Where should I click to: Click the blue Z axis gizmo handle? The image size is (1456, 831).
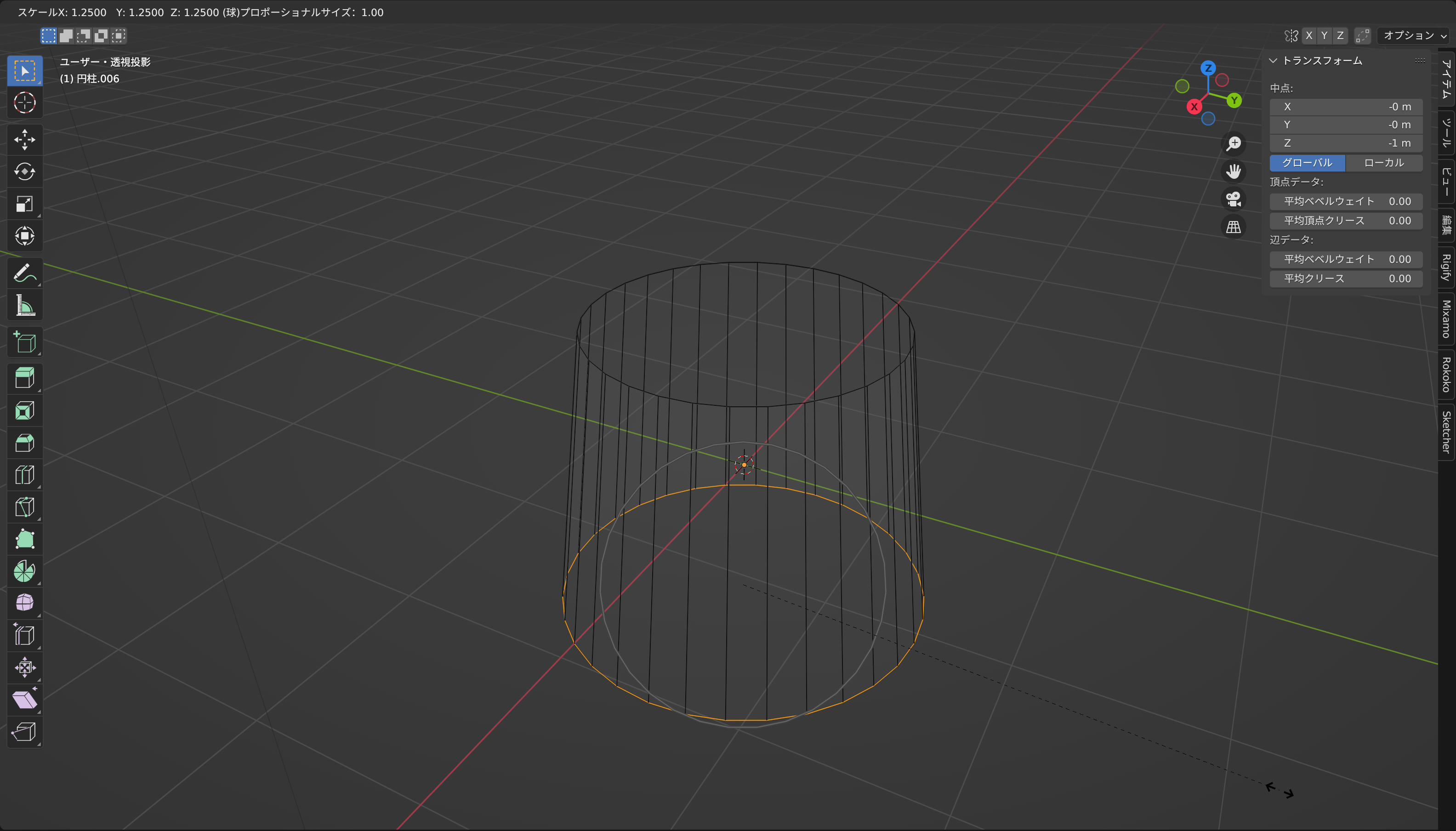coord(1208,68)
